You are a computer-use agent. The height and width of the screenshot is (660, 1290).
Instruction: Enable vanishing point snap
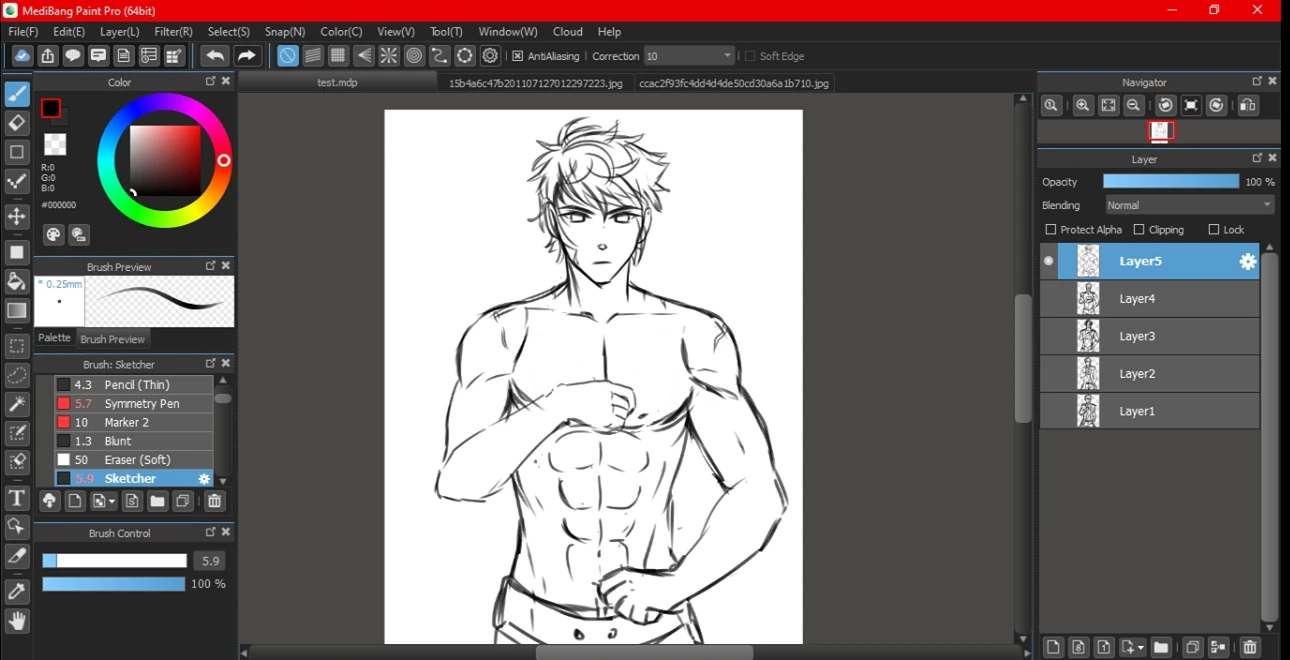(364, 56)
